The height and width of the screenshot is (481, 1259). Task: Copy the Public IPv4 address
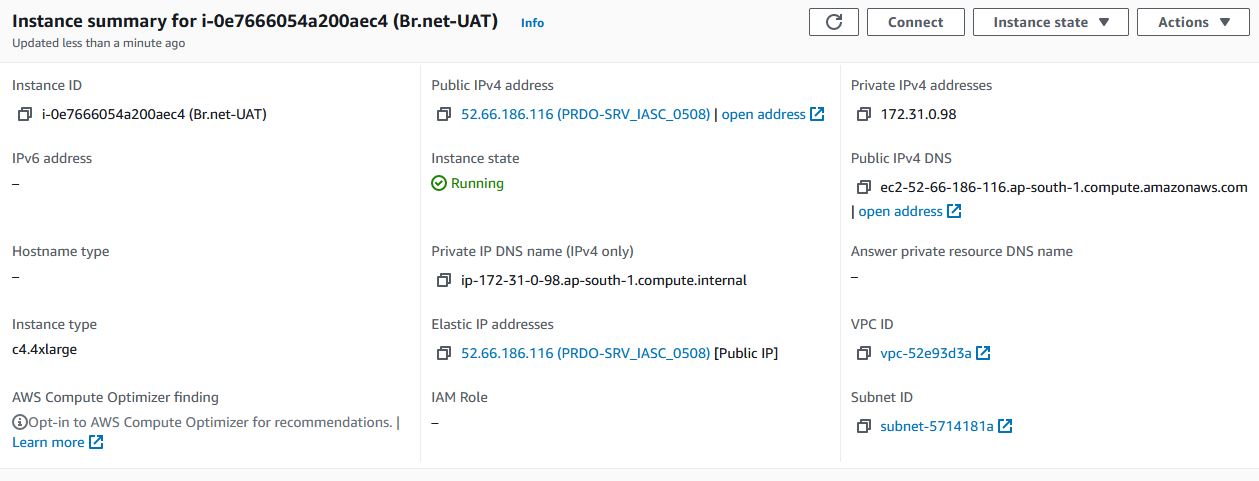444,114
